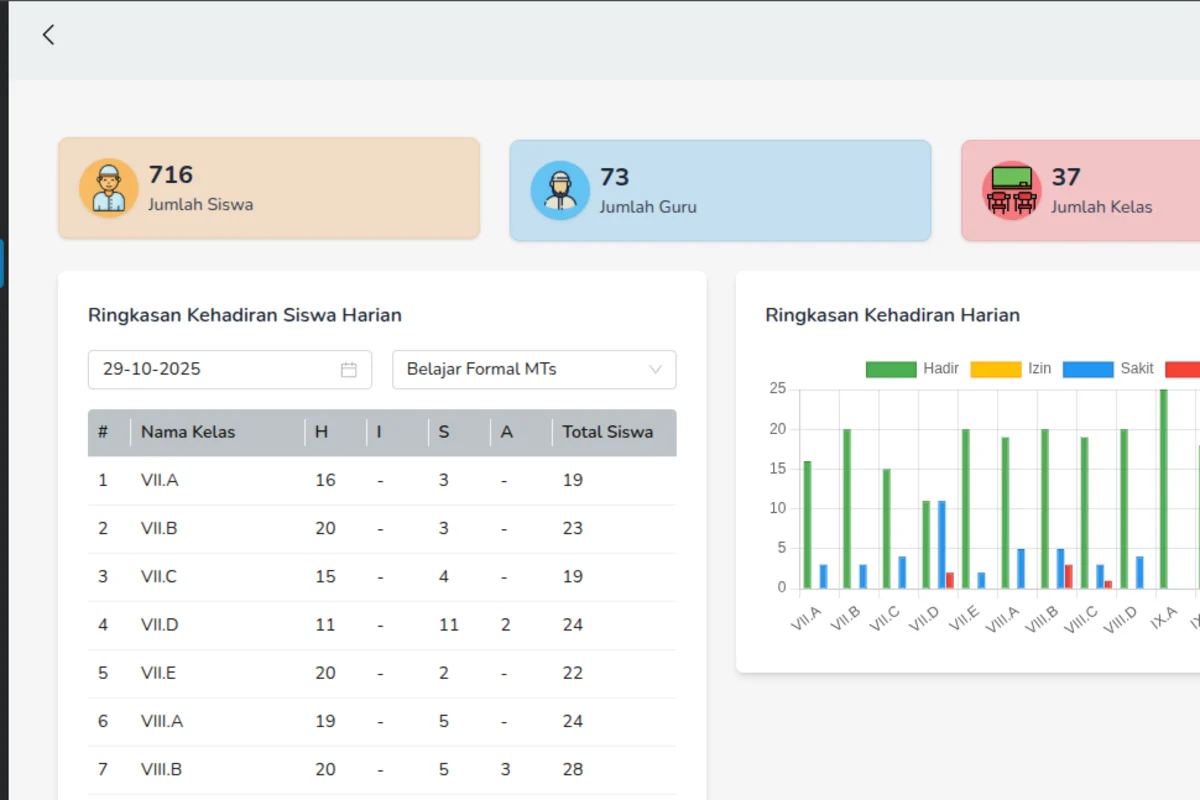Click the green Hadir bar for IX.A
Image resolution: width=1200 pixels, height=800 pixels.
pos(1164,489)
